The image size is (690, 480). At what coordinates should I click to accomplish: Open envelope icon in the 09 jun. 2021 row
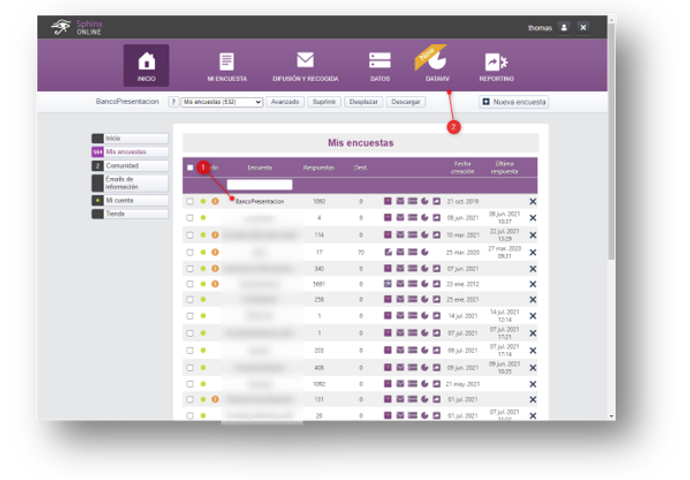click(400, 367)
